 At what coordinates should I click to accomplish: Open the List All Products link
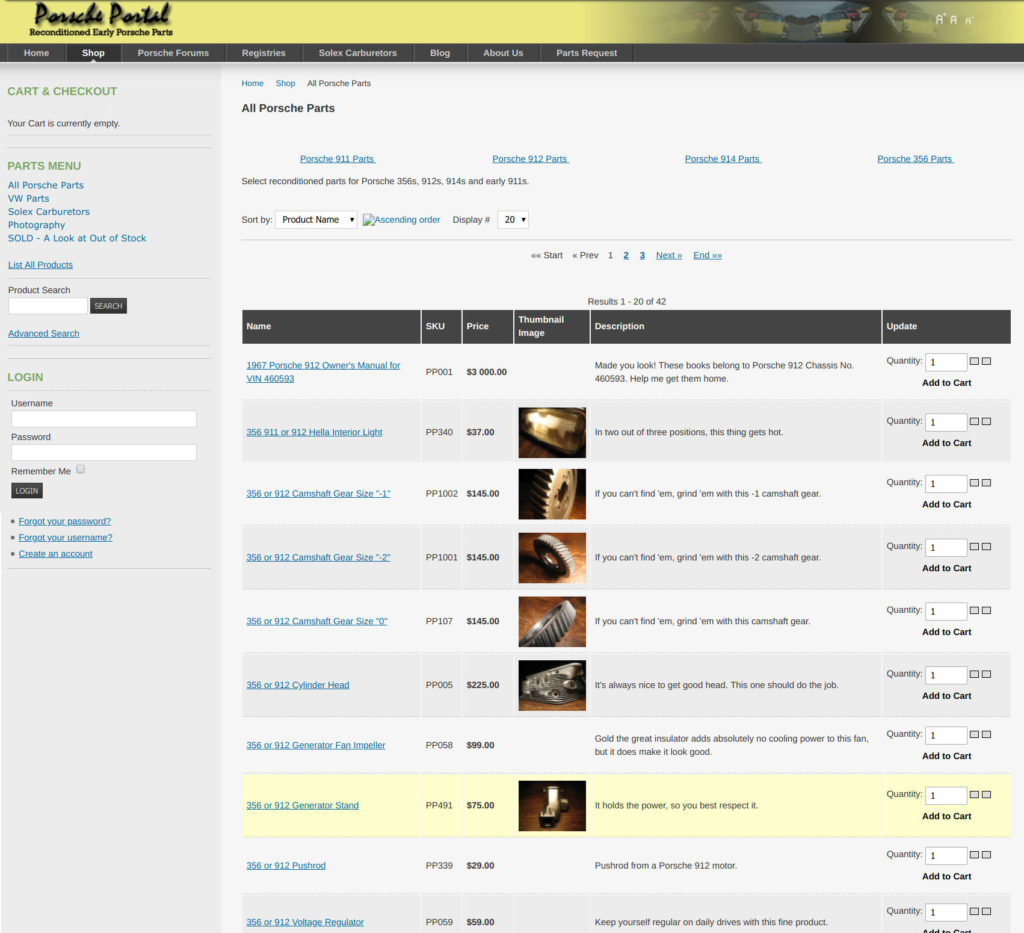[40, 264]
